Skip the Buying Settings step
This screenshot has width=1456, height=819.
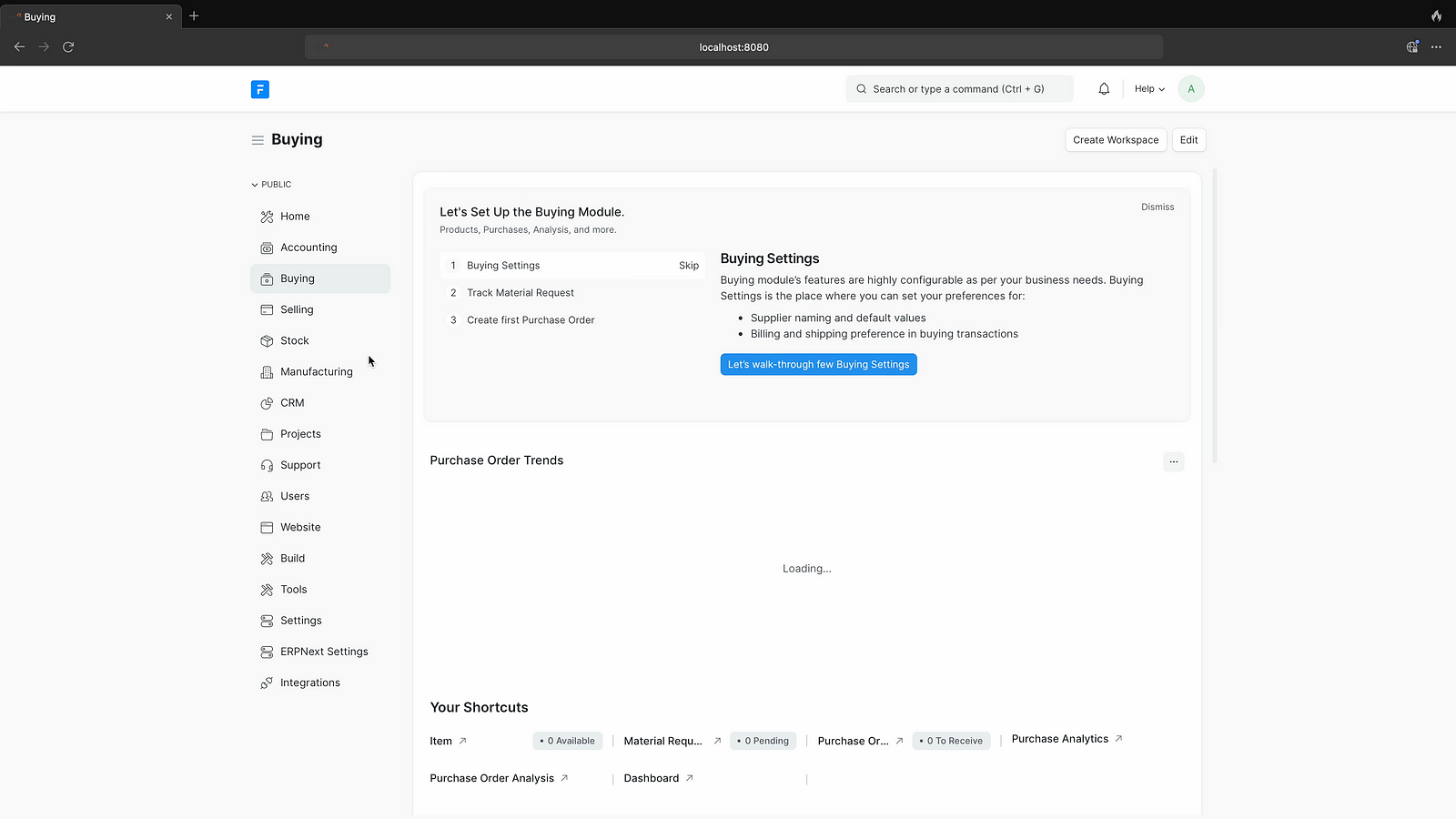click(x=688, y=266)
